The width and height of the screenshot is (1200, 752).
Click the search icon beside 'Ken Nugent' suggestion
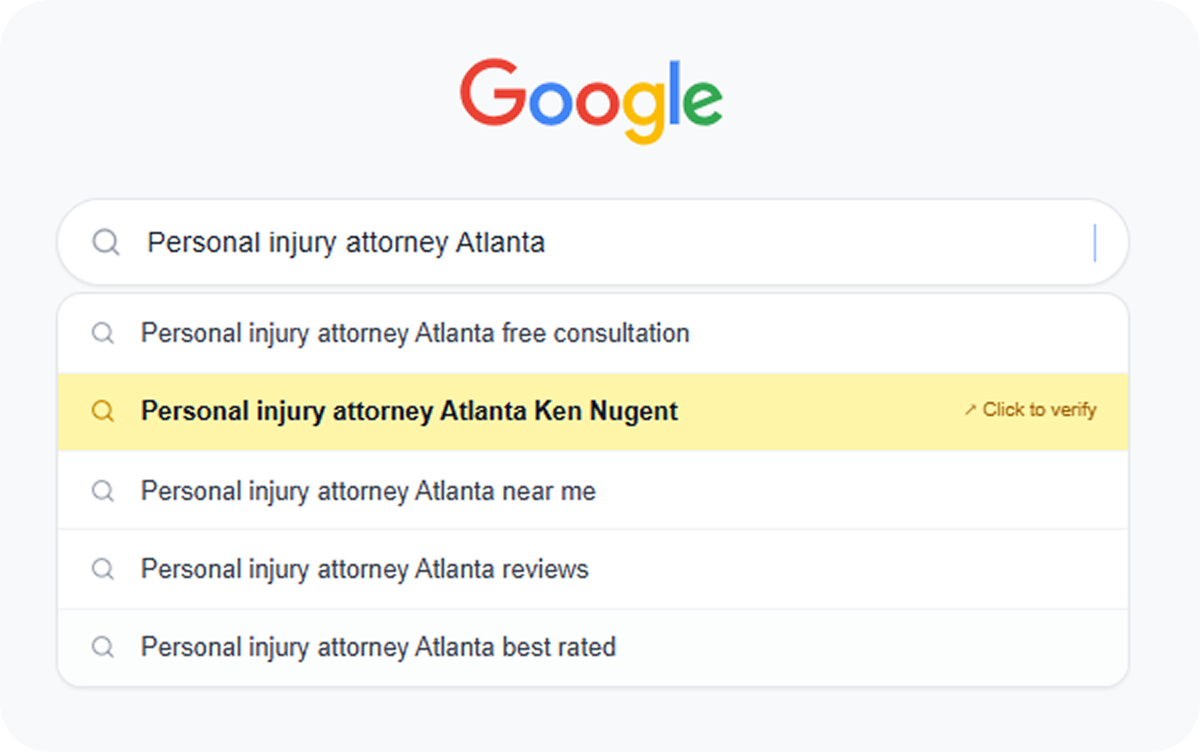103,411
